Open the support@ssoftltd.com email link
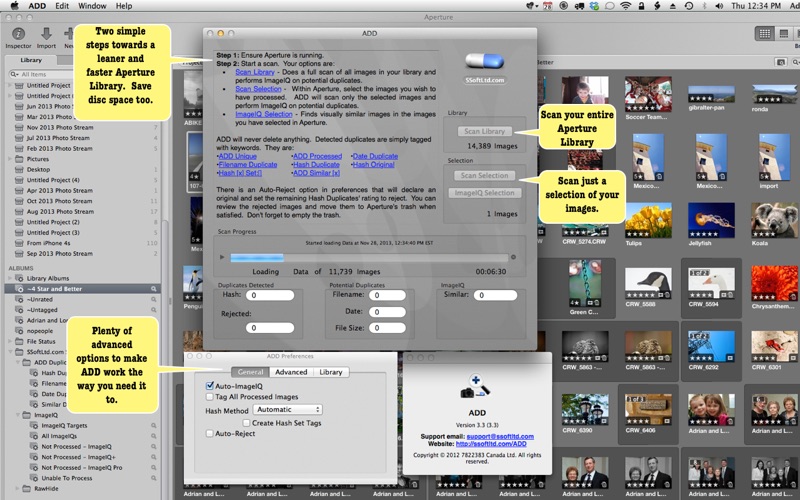800x500 pixels. point(500,436)
